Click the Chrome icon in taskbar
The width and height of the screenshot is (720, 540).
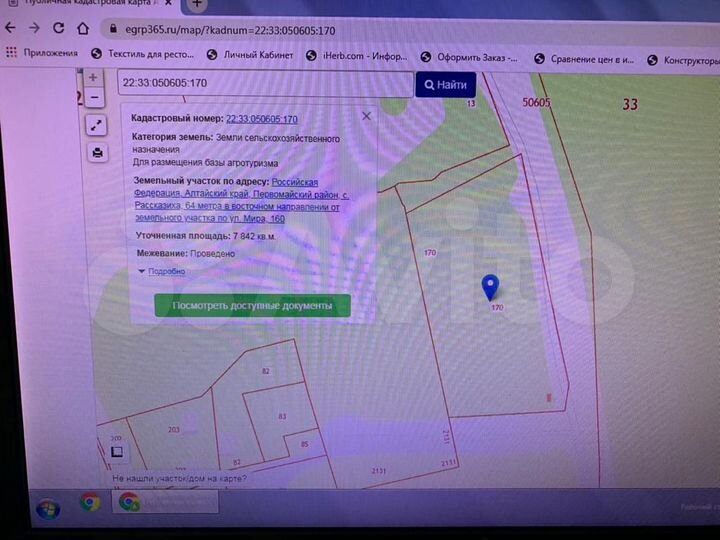(x=90, y=502)
